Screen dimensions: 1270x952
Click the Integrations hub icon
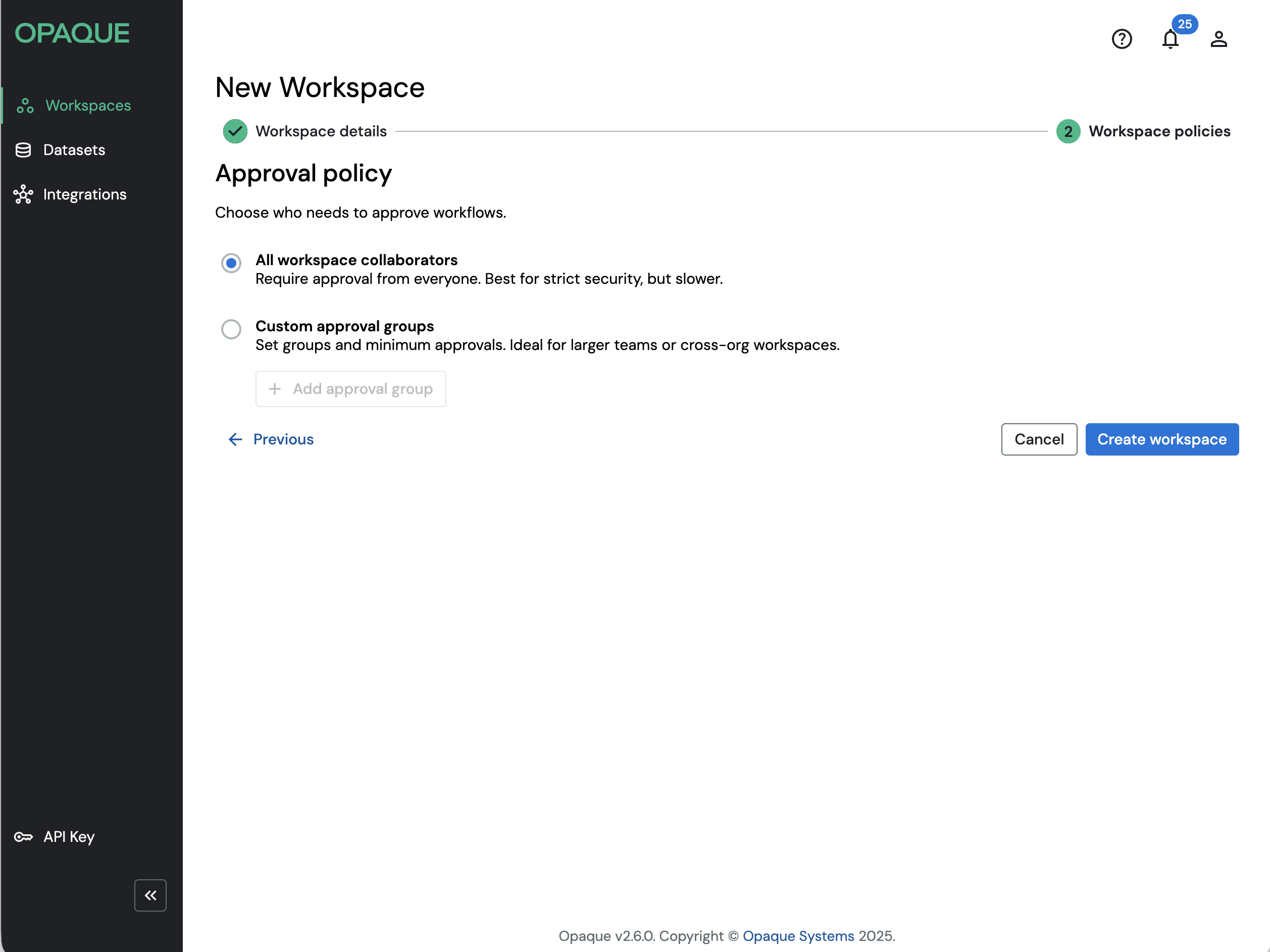click(x=23, y=194)
